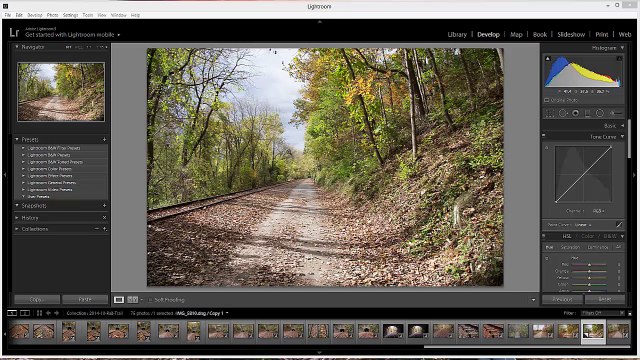Expand the History panel

17,218
